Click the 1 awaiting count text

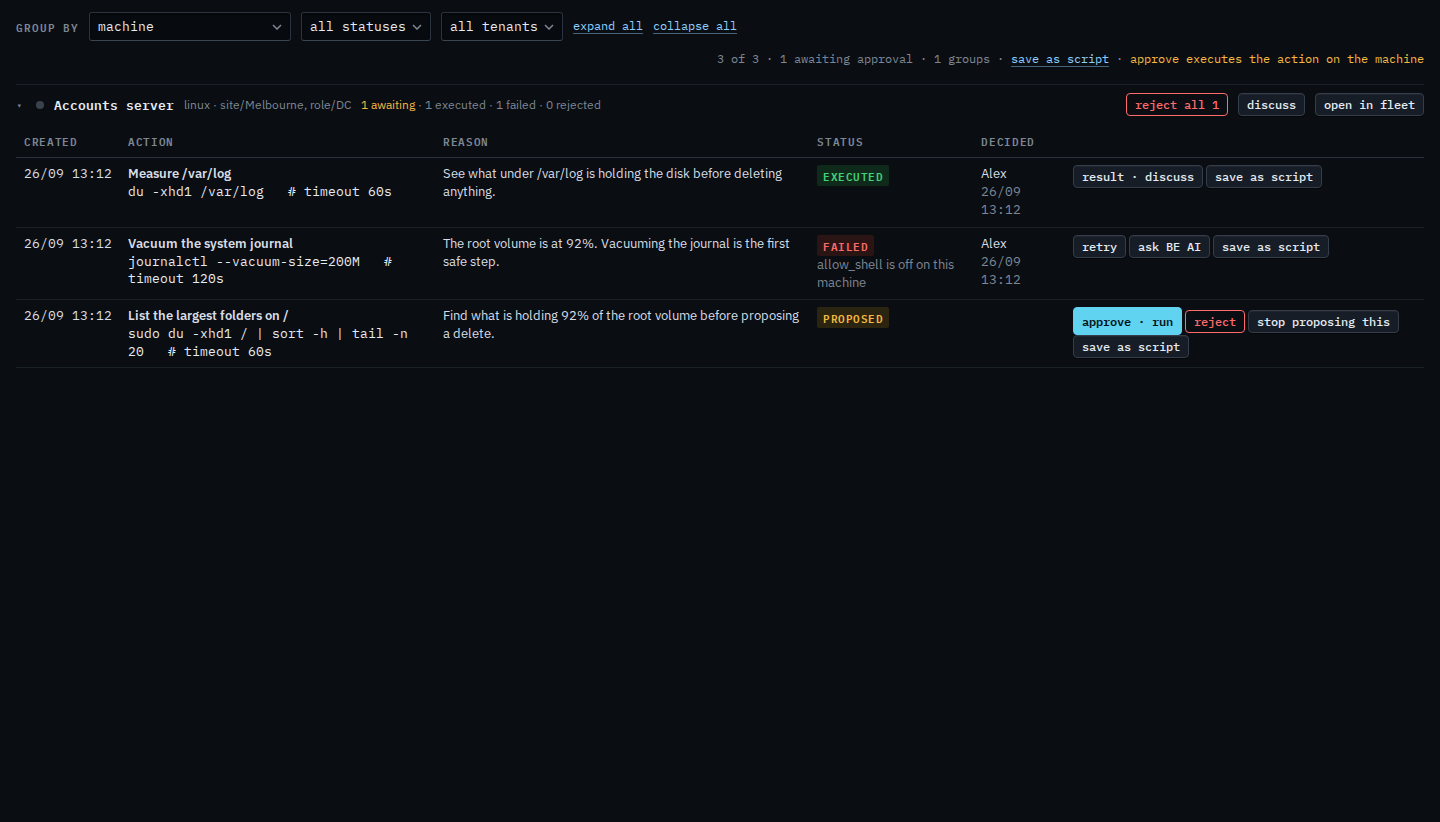coord(388,105)
